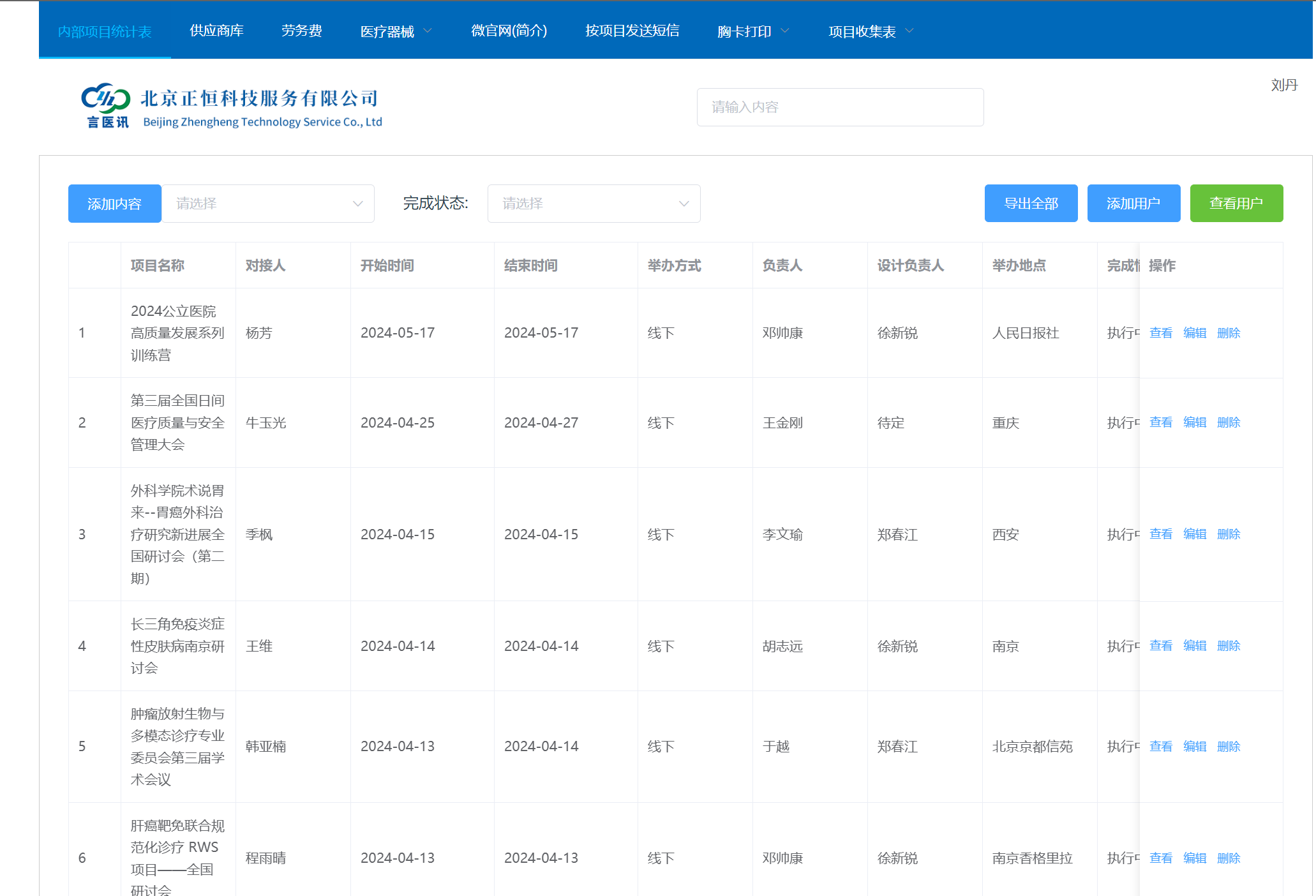Click 编辑 for the 牛玉光 row
The image size is (1316, 896).
click(x=1194, y=422)
